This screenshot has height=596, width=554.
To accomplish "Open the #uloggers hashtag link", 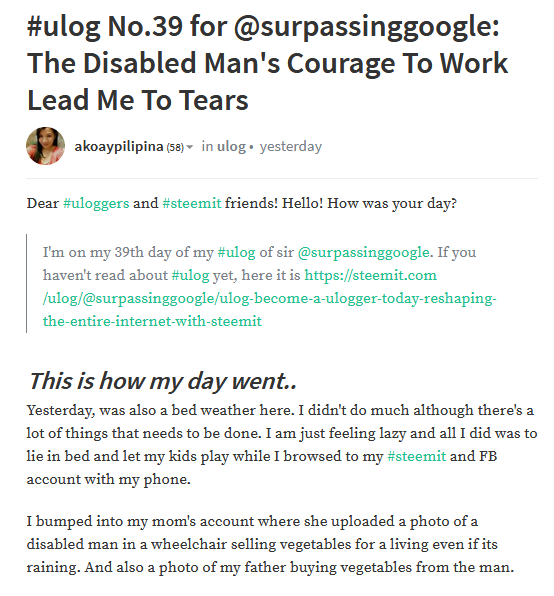I will (96, 203).
